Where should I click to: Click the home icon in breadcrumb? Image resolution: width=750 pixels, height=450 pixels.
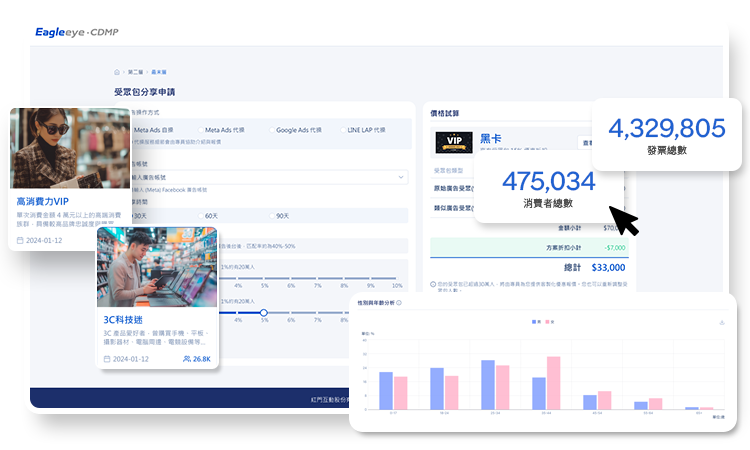pos(117,72)
